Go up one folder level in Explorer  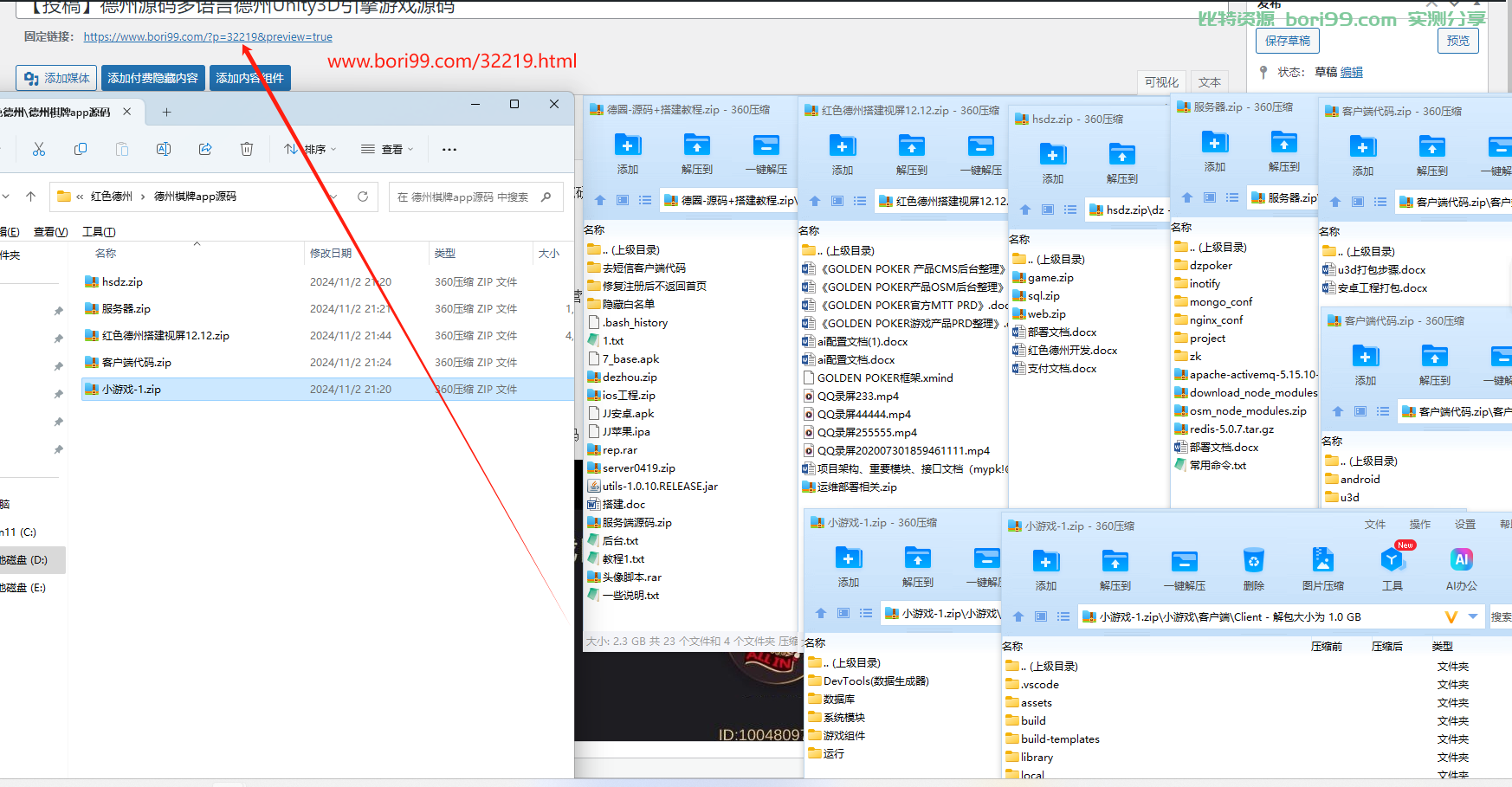(31, 197)
